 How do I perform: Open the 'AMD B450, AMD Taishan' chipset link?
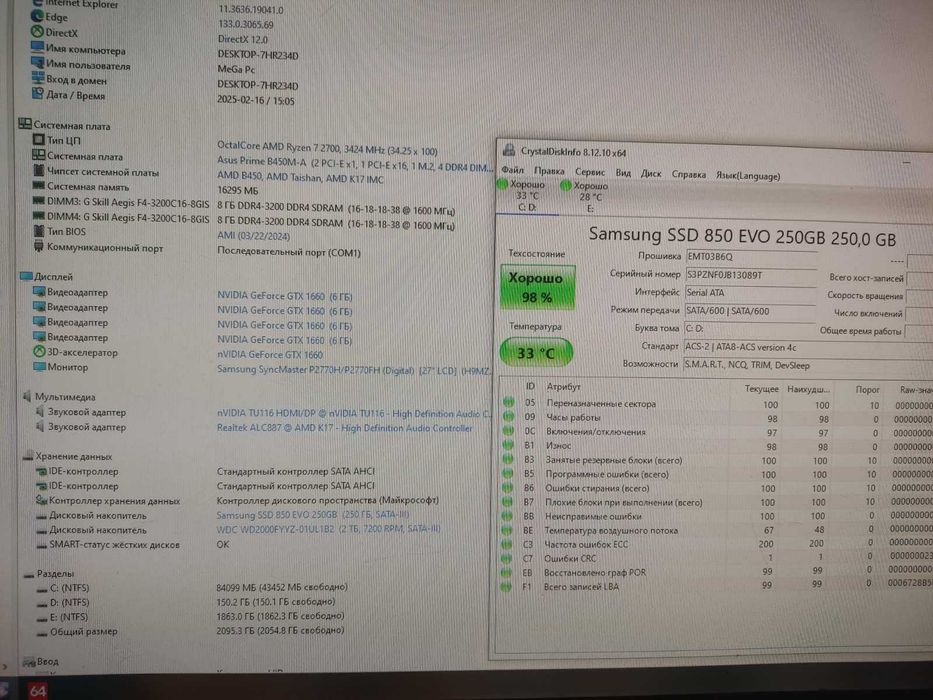coord(300,178)
